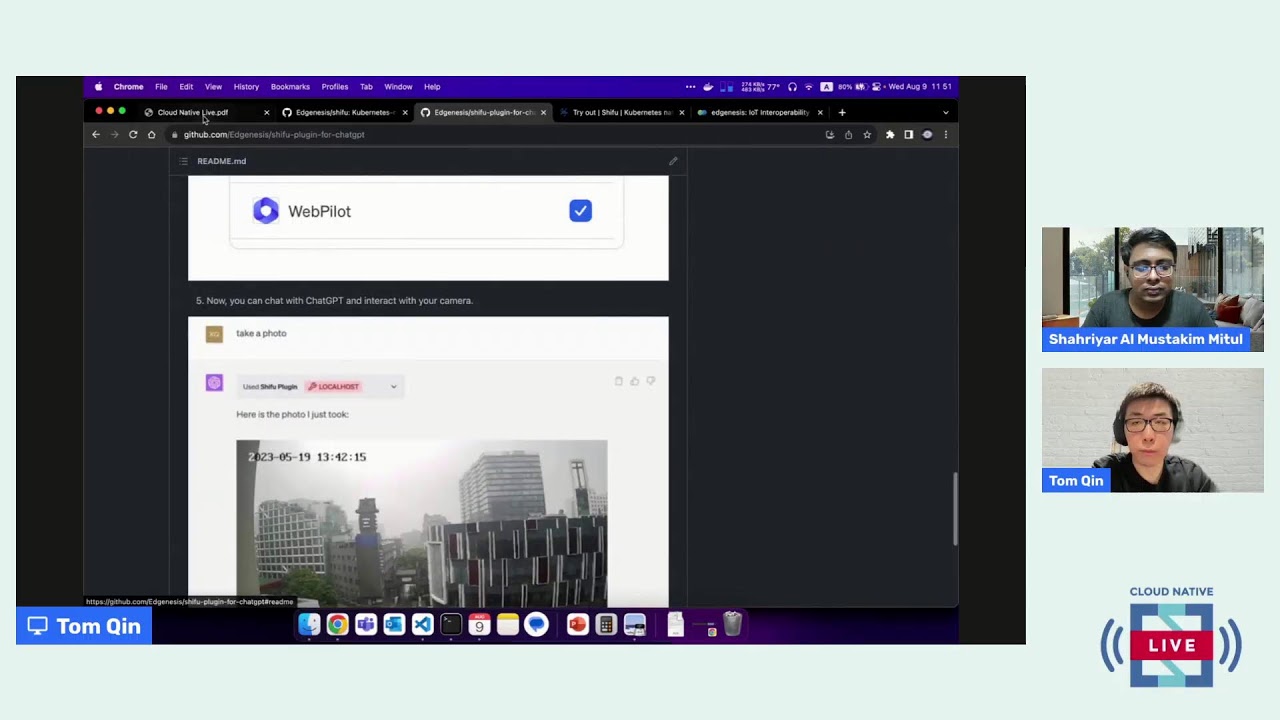
Task: Open the Calendar app in the Dock
Action: (x=479, y=625)
